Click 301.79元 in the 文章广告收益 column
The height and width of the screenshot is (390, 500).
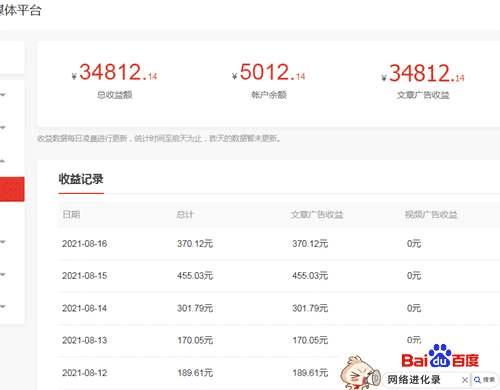point(310,308)
